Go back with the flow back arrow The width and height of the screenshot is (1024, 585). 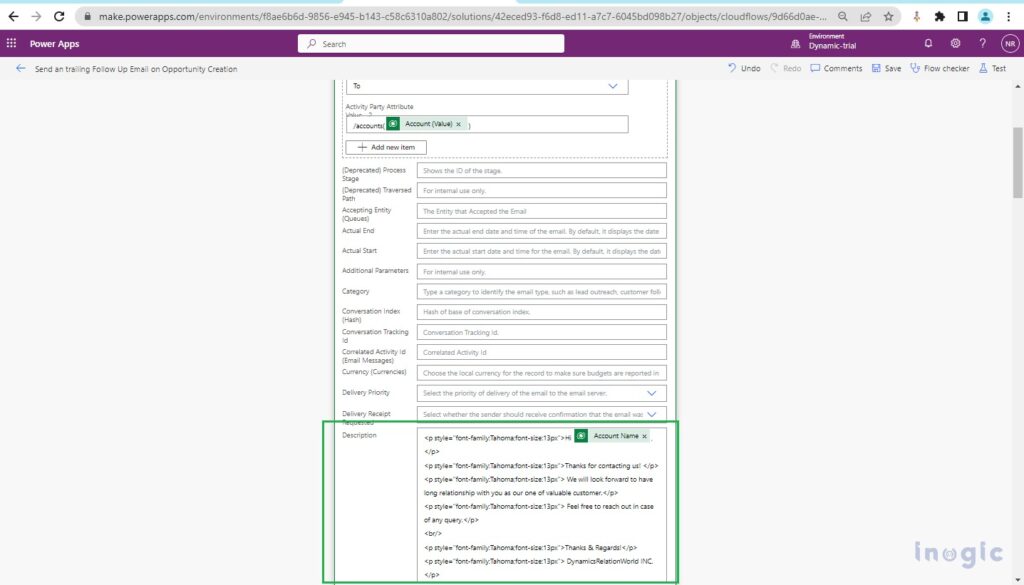coord(20,69)
